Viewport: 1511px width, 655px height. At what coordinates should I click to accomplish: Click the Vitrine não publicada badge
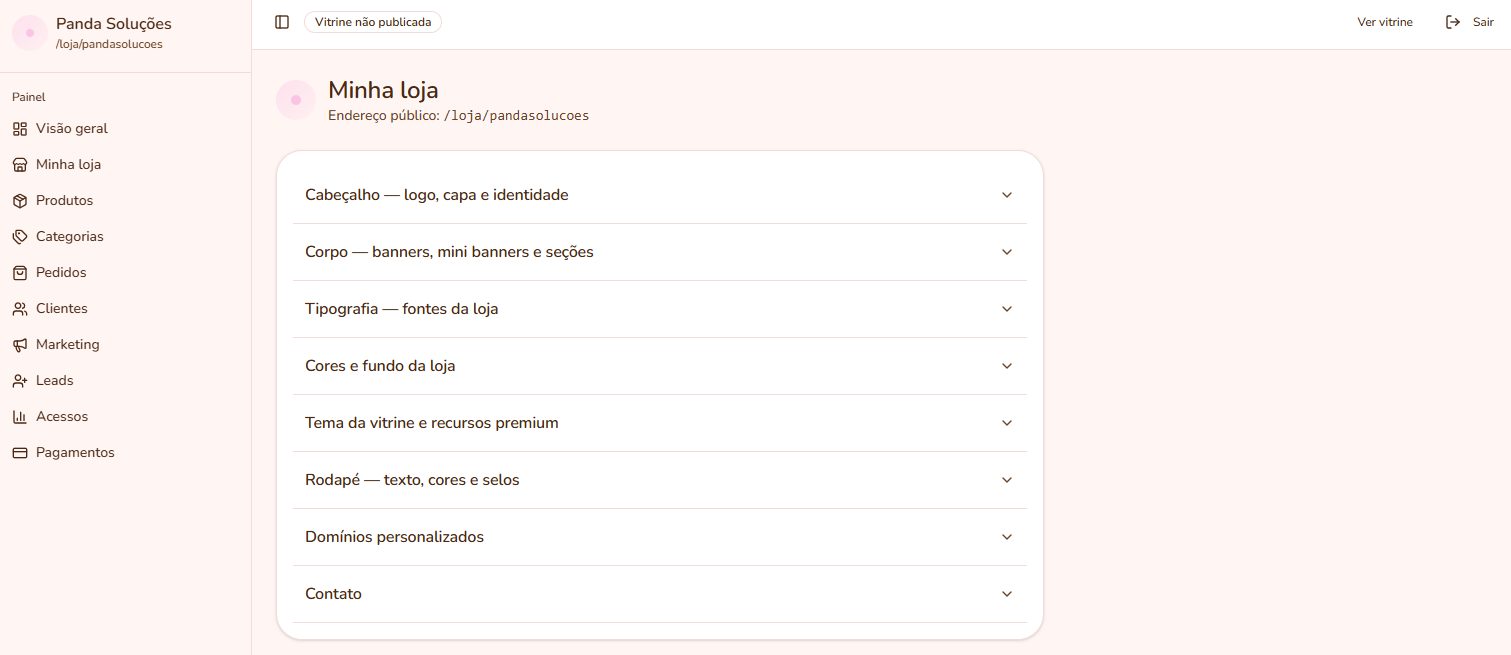tap(373, 22)
